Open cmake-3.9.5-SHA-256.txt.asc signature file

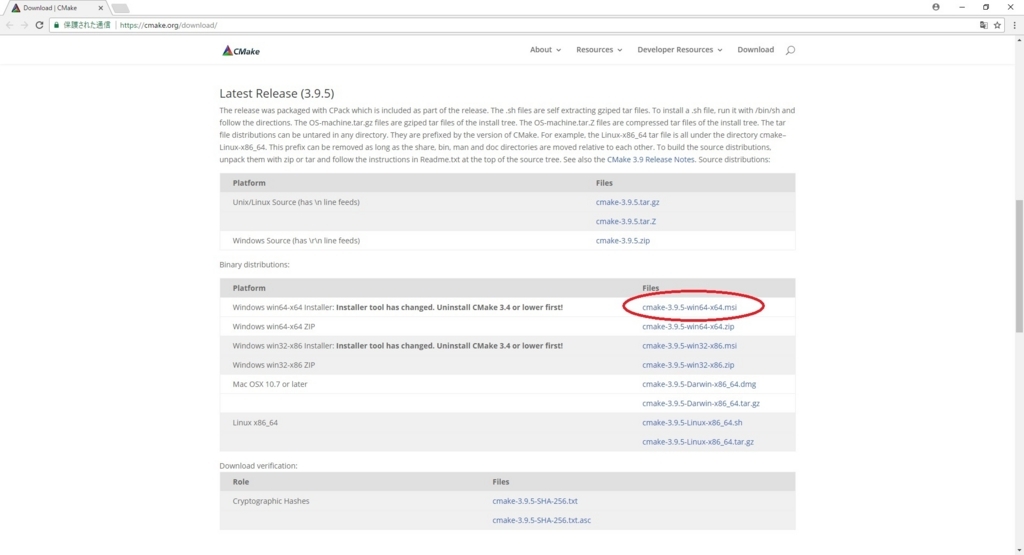pyautogui.click(x=541, y=520)
